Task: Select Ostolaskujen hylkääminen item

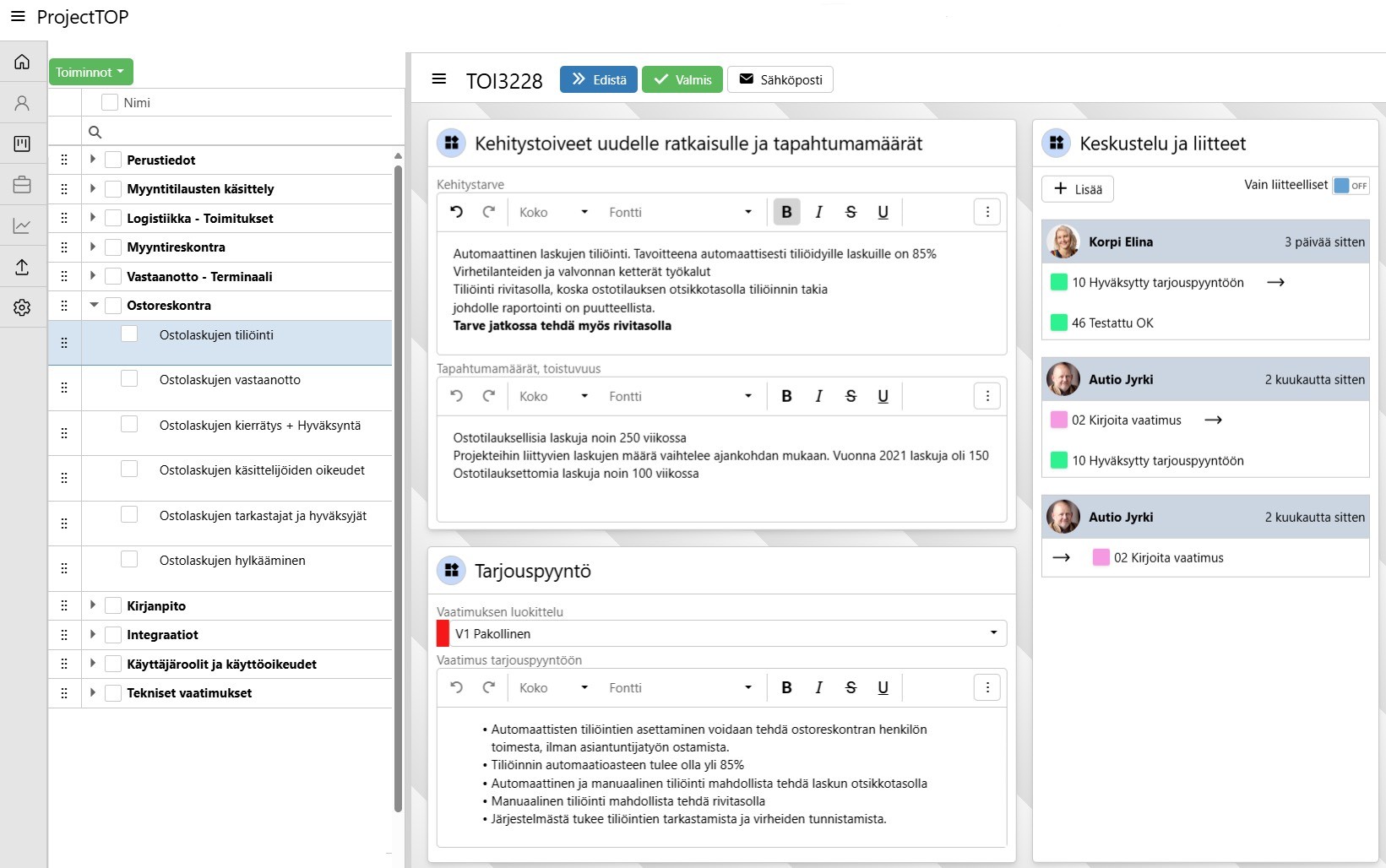Action: tap(232, 561)
